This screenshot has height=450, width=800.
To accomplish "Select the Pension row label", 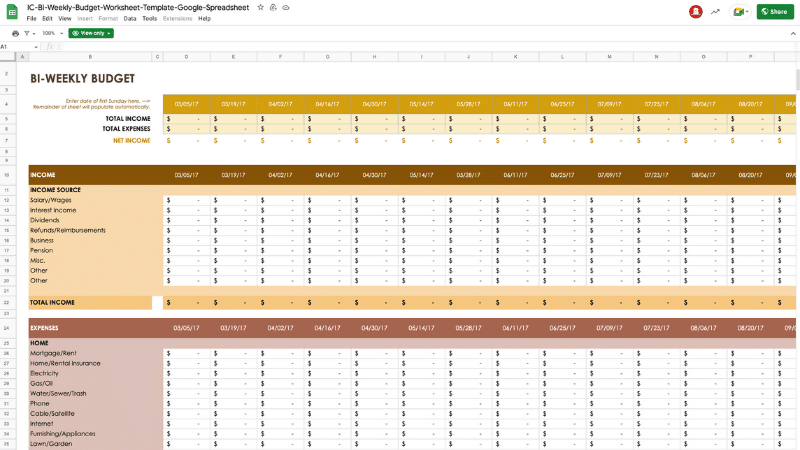I will pyautogui.click(x=41, y=251).
